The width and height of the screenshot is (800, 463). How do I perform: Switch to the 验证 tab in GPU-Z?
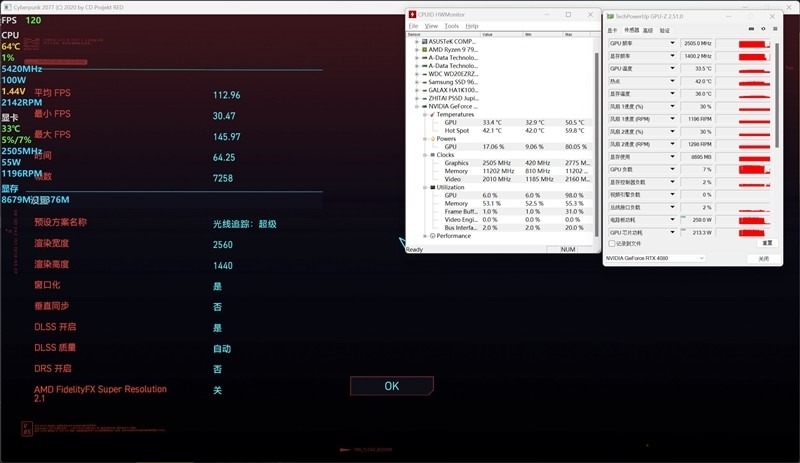pos(665,31)
